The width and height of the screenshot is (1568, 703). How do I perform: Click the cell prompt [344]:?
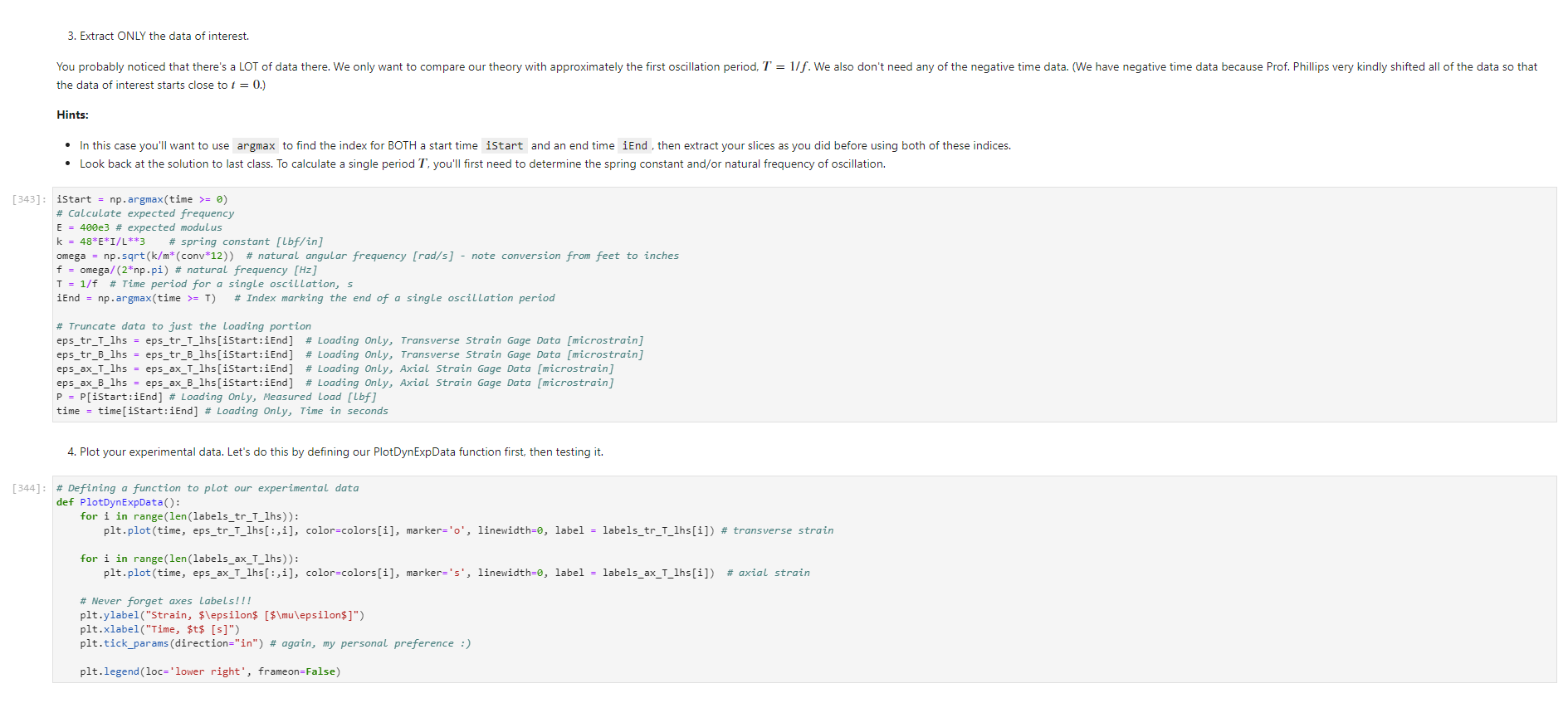click(29, 488)
